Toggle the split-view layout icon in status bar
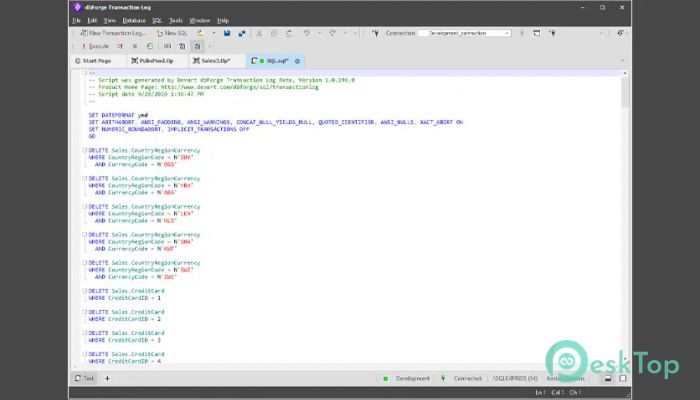 (608, 378)
